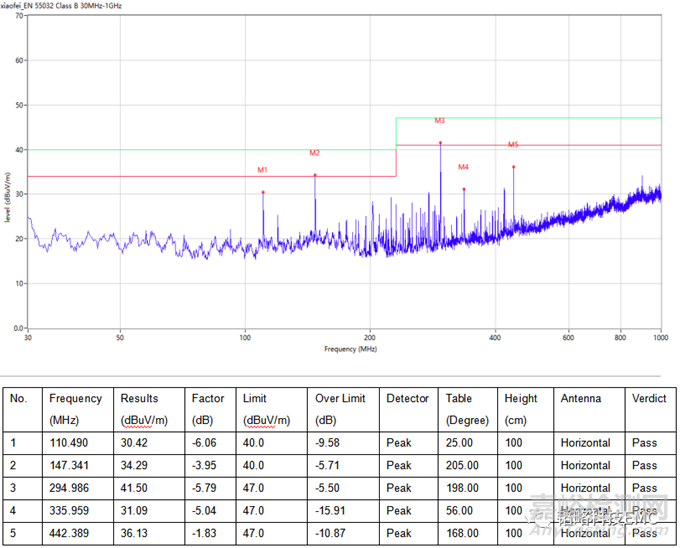Select the result value 41.50
The width and height of the screenshot is (680, 548).
click(x=133, y=488)
